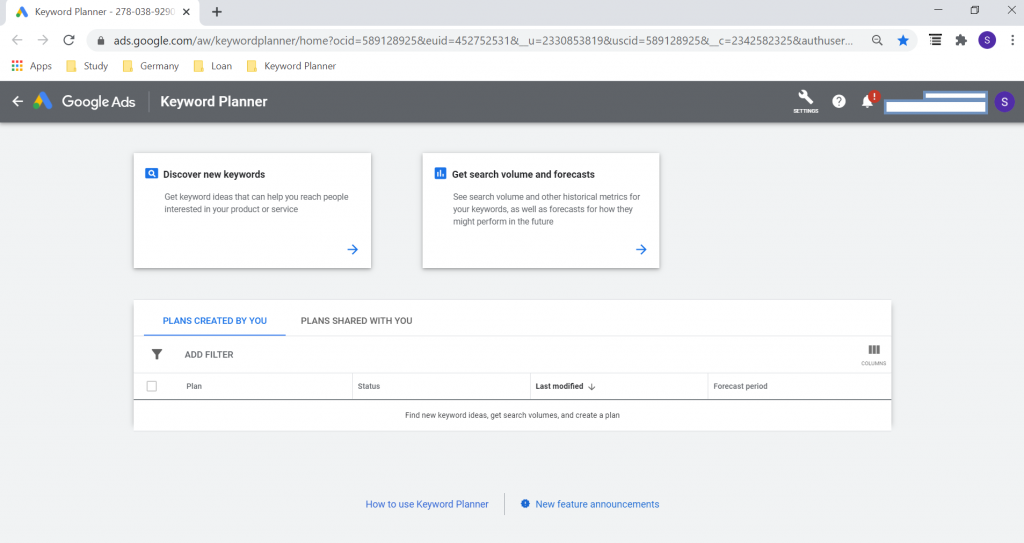Viewport: 1024px width, 543px height.
Task: Open the Apps grid shortcut
Action: [x=31, y=66]
